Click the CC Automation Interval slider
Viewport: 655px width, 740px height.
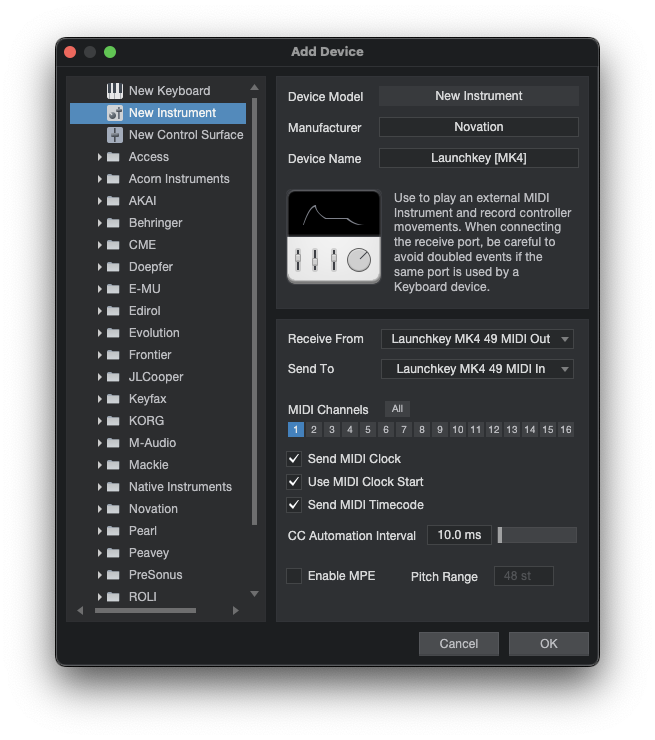tap(537, 535)
